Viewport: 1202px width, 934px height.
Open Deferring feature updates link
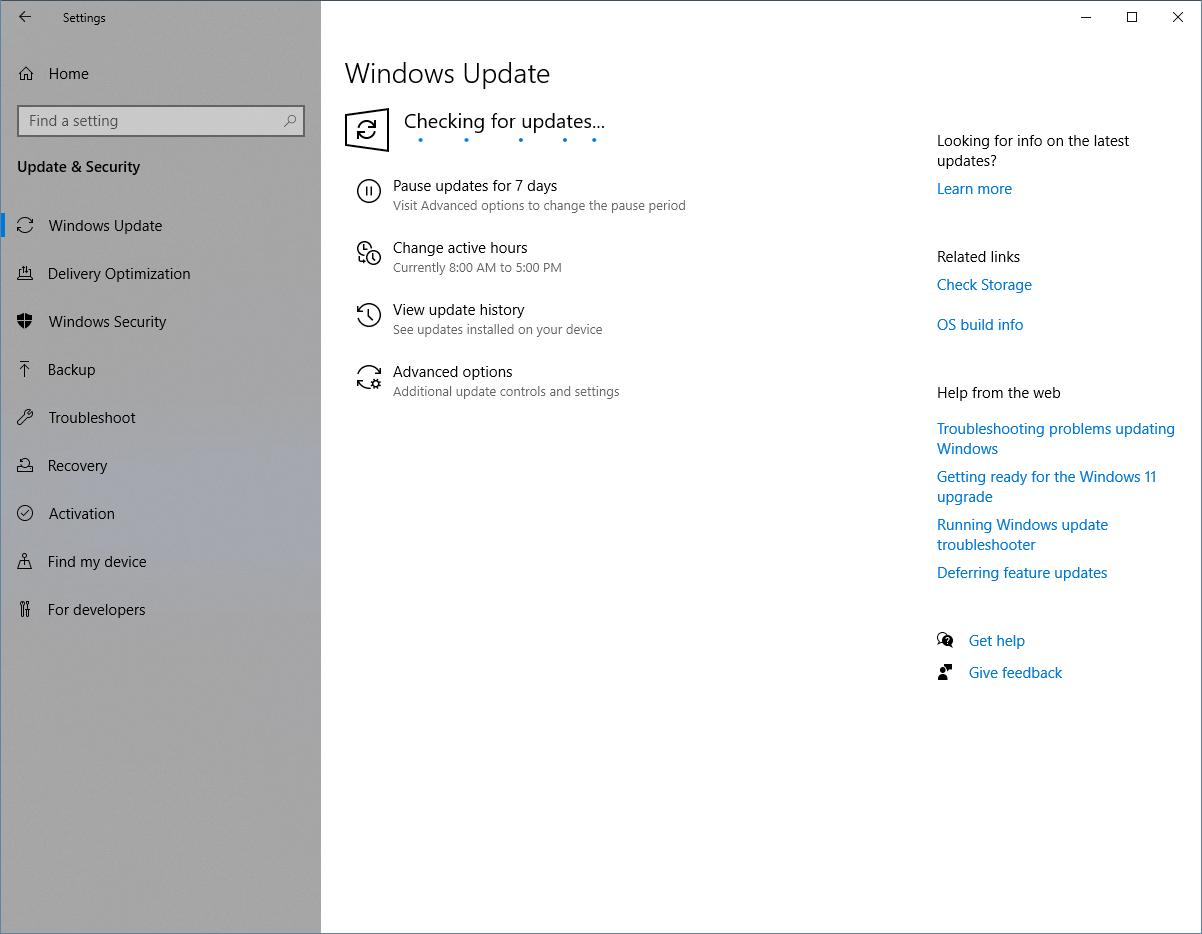tap(1022, 573)
